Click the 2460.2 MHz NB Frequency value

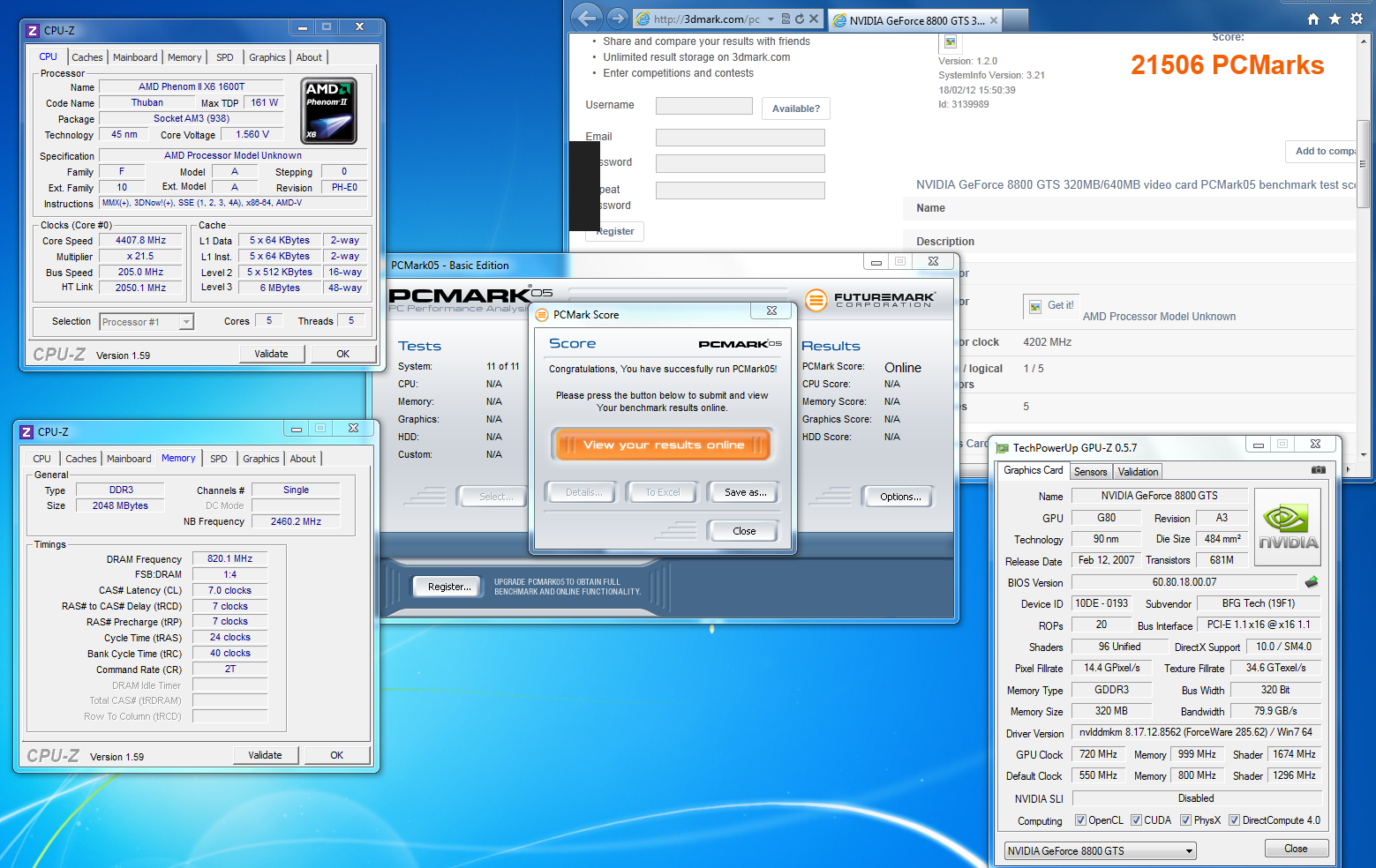click(296, 521)
